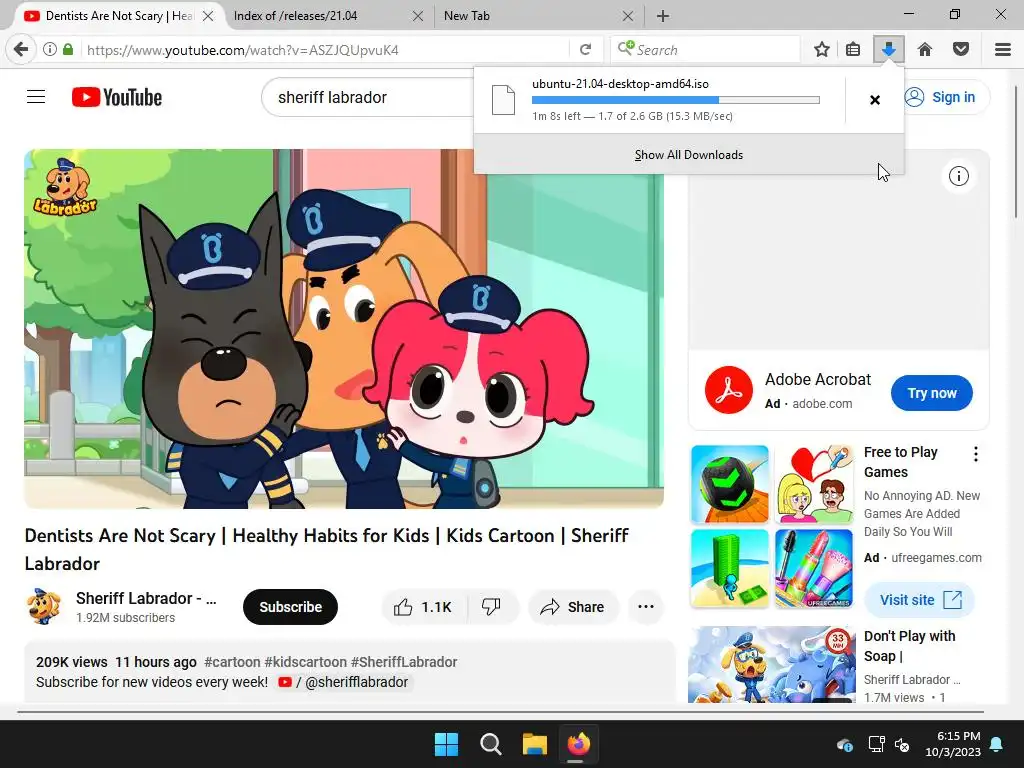Open ad info icon on sidebar ad

[x=959, y=176]
